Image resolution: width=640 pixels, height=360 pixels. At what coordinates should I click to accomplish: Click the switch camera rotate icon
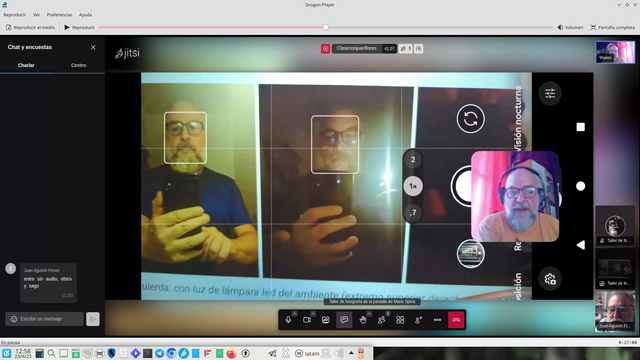(x=471, y=119)
